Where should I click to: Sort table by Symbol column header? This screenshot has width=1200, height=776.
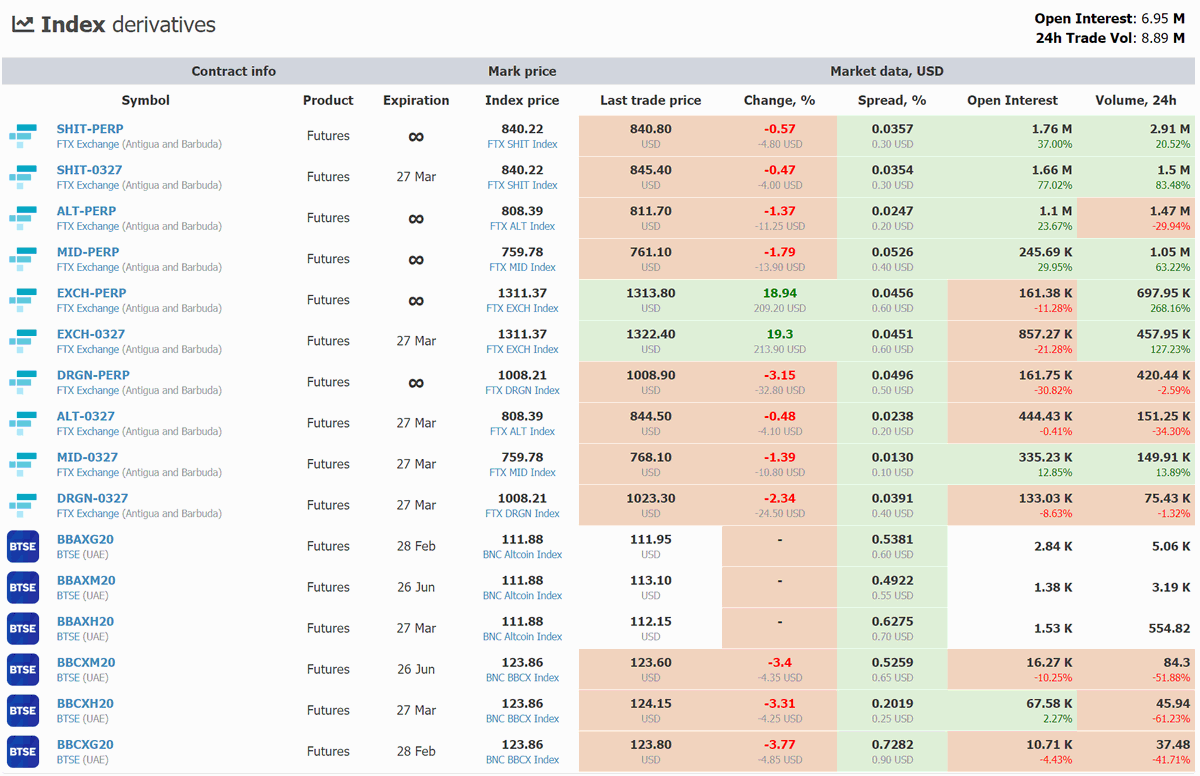[146, 100]
